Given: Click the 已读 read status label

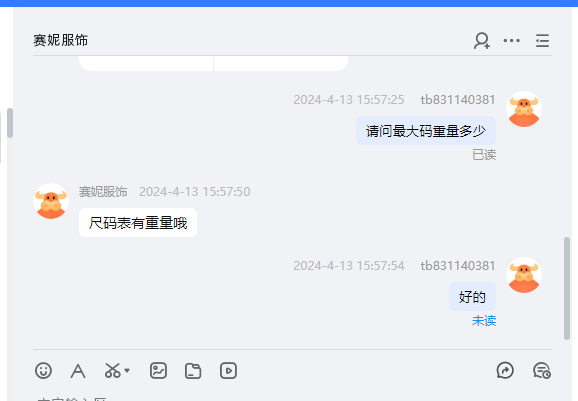Looking at the screenshot, I should [x=484, y=155].
